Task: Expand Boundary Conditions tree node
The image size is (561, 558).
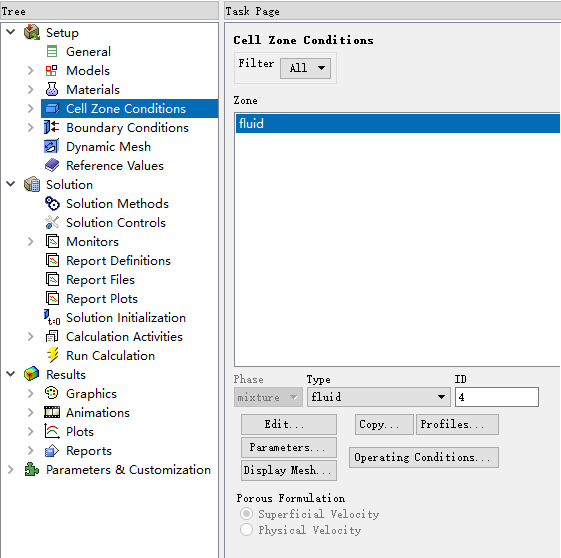Action: click(x=31, y=127)
